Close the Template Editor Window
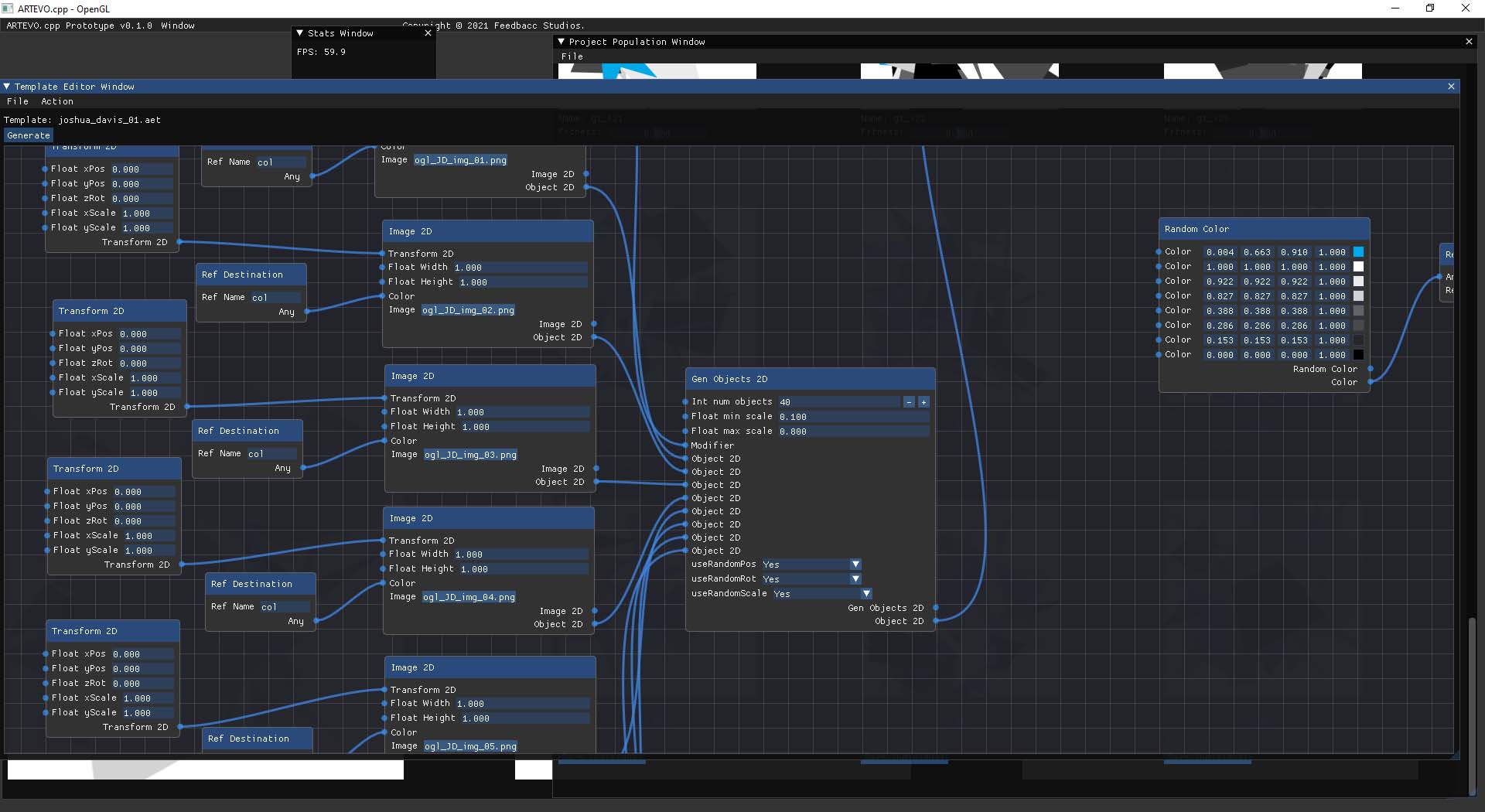 coord(1451,87)
